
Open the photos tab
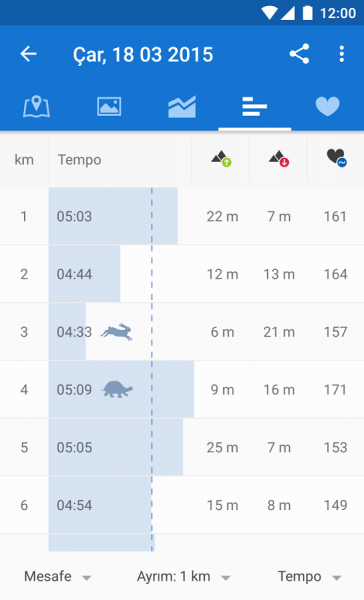point(109,106)
